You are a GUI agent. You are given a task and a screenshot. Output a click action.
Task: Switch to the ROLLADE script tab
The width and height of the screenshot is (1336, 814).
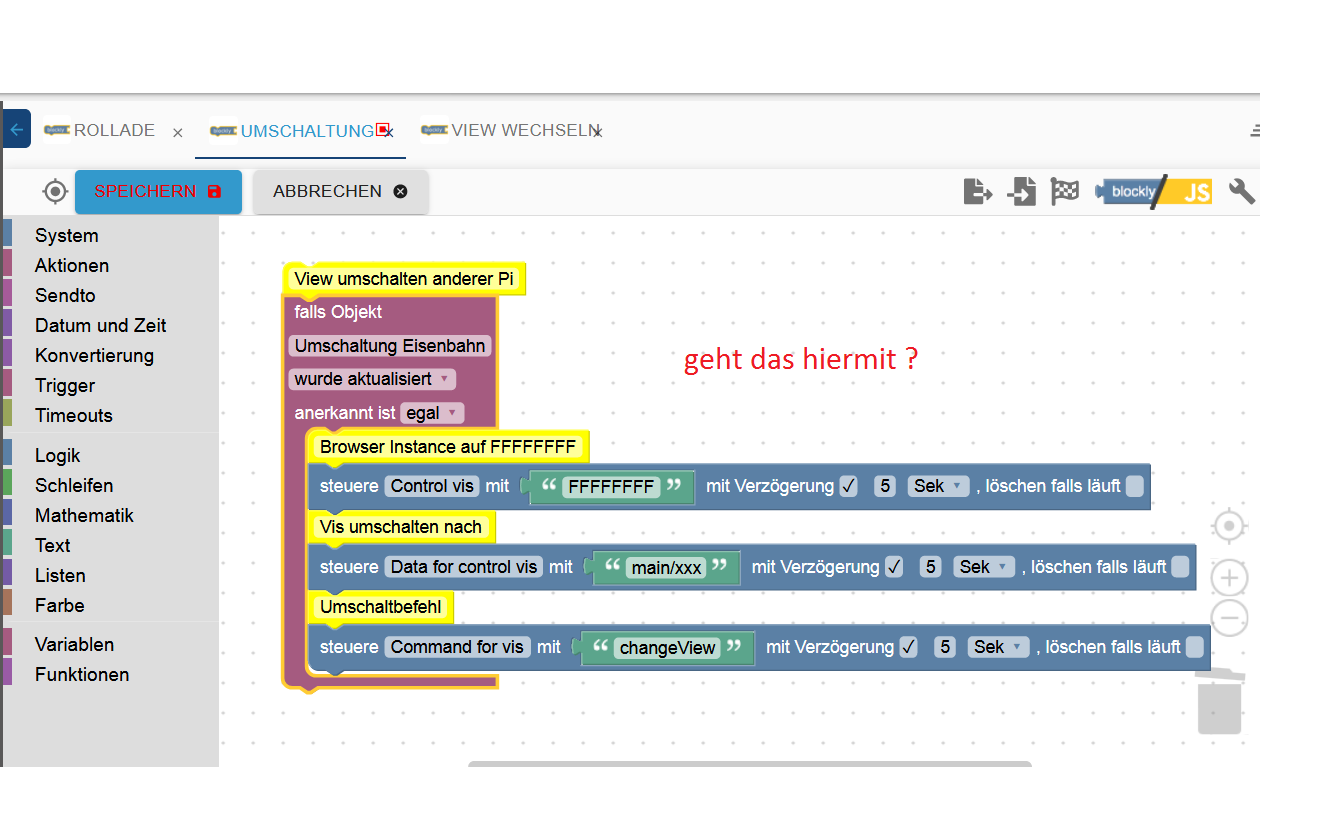114,131
